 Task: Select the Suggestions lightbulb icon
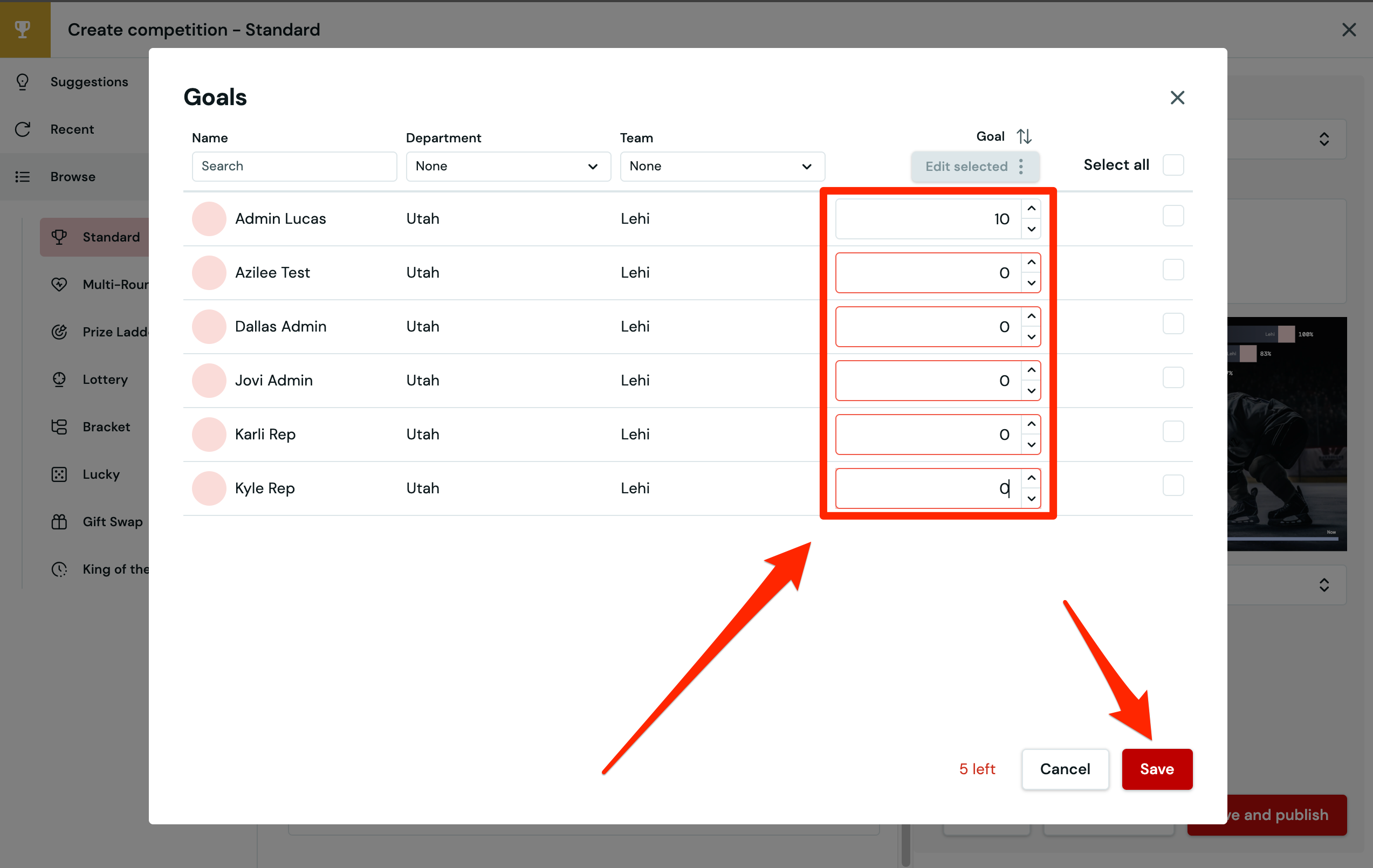click(x=23, y=81)
